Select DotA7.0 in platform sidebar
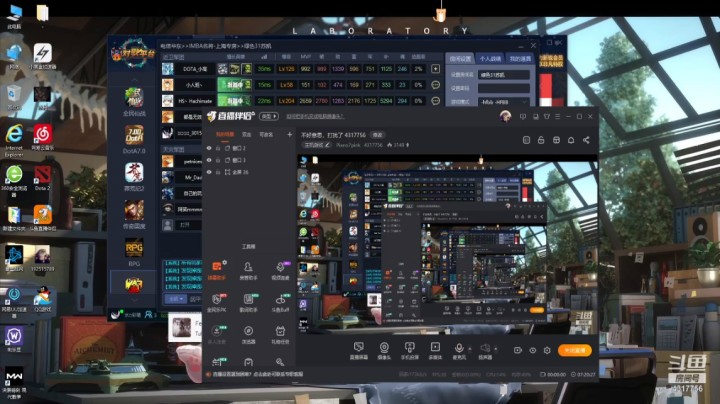Viewport: 720px width, 404px height. 134,139
